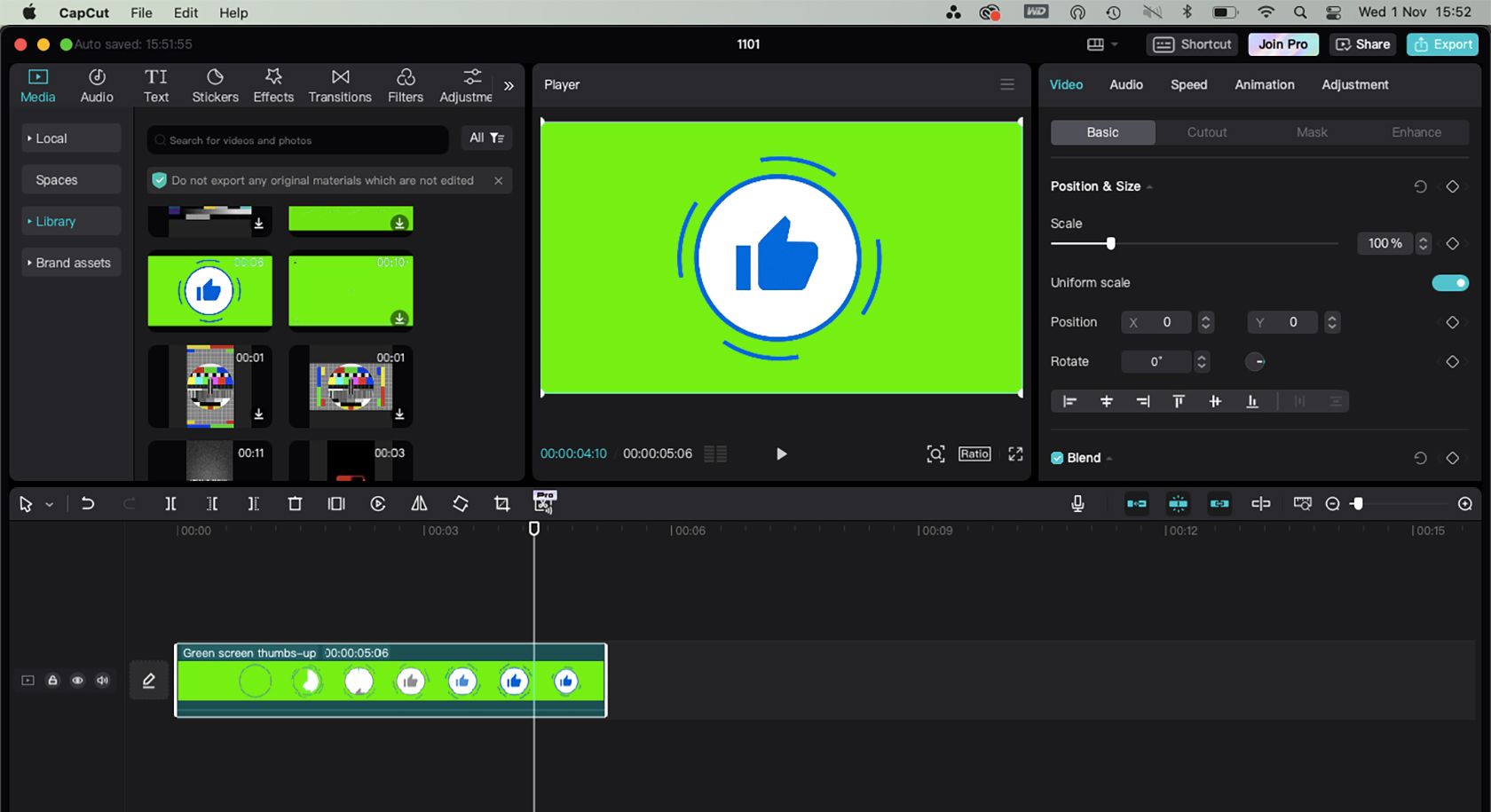Click the Rotate tool in the timeline toolbar
This screenshot has height=812, width=1491.
pyautogui.click(x=461, y=503)
